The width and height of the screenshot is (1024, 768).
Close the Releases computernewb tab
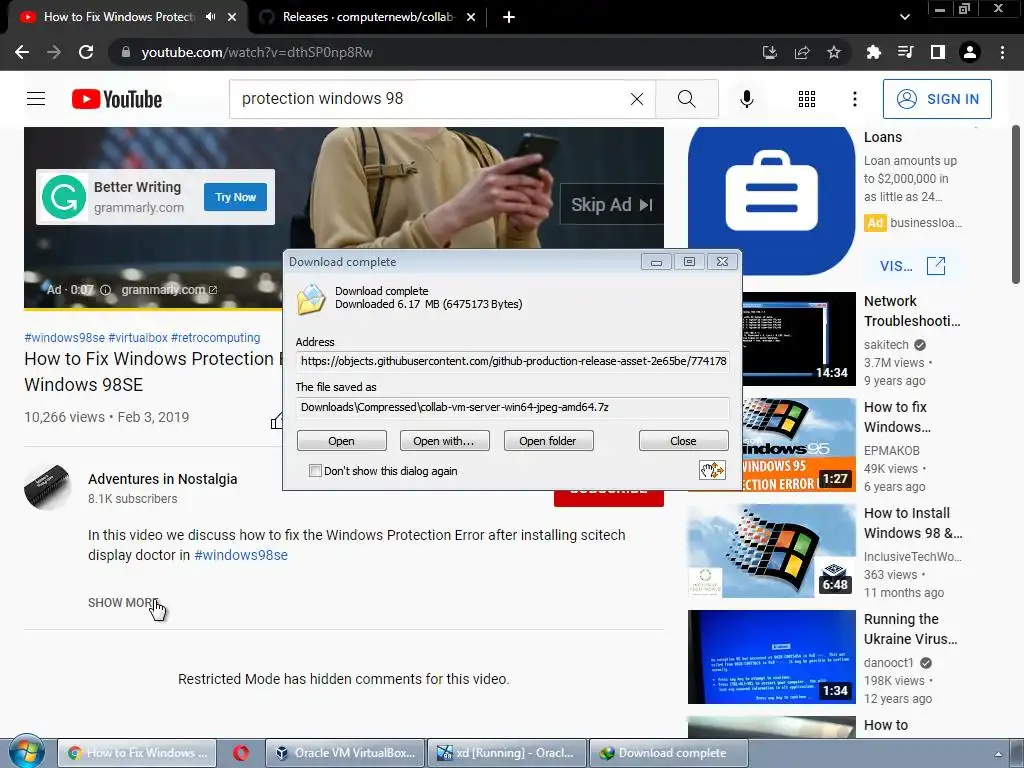click(x=471, y=17)
